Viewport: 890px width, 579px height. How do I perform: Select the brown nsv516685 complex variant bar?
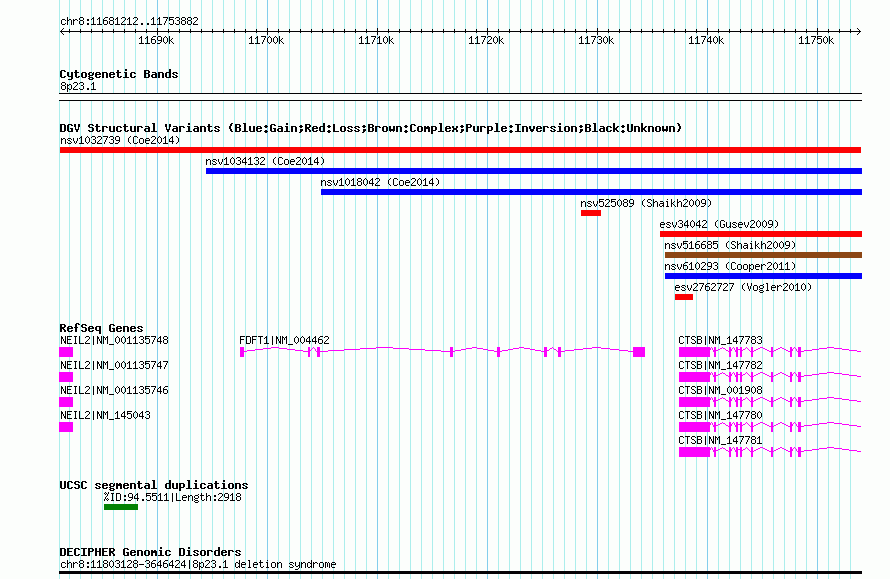pos(763,255)
